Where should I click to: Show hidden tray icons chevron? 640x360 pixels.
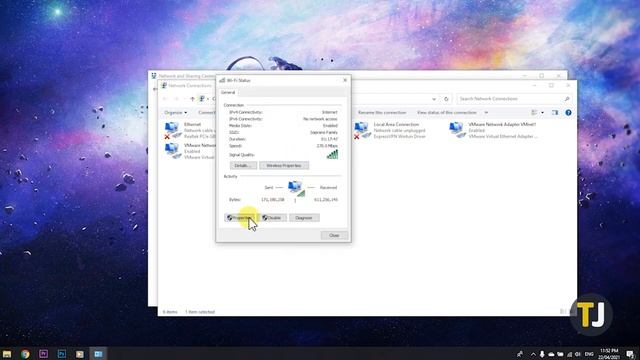coord(533,354)
